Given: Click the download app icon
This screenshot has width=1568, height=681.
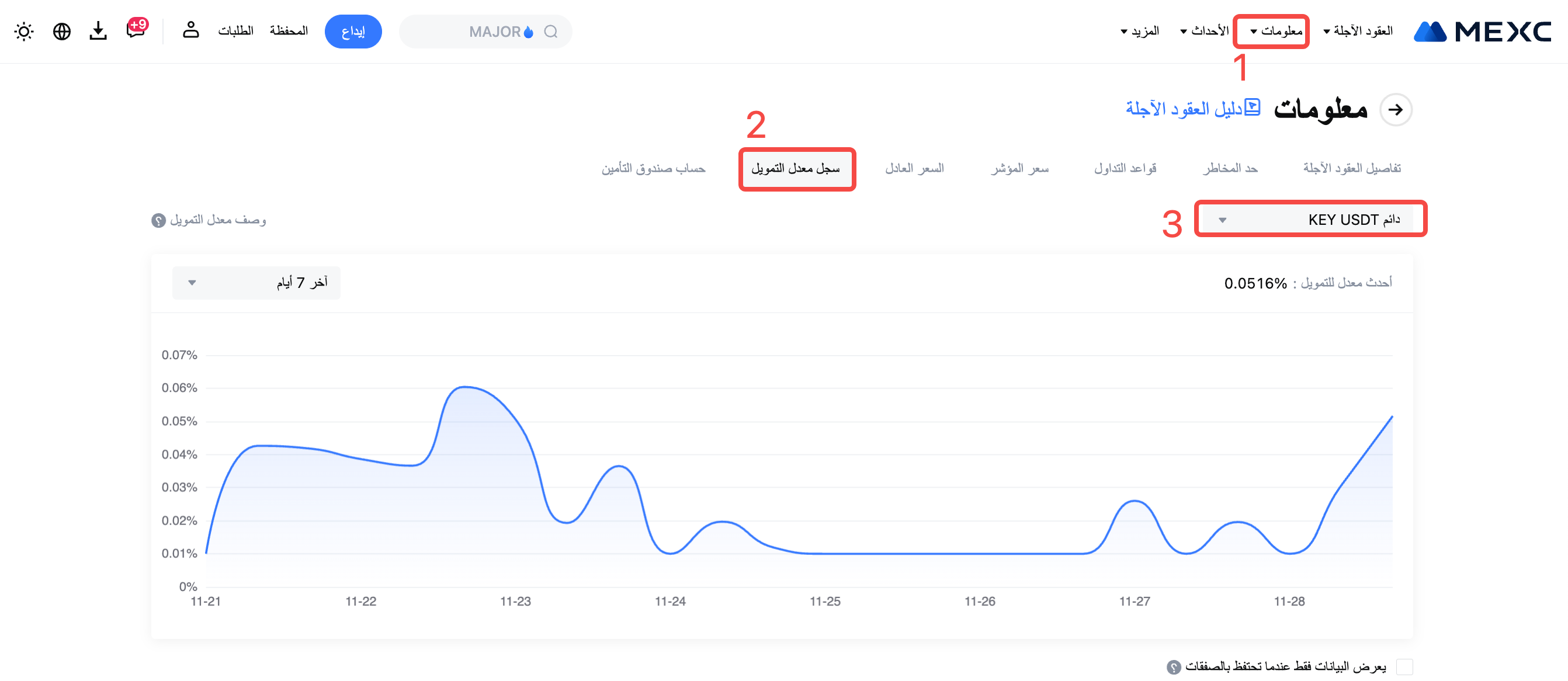Looking at the screenshot, I should click(98, 31).
